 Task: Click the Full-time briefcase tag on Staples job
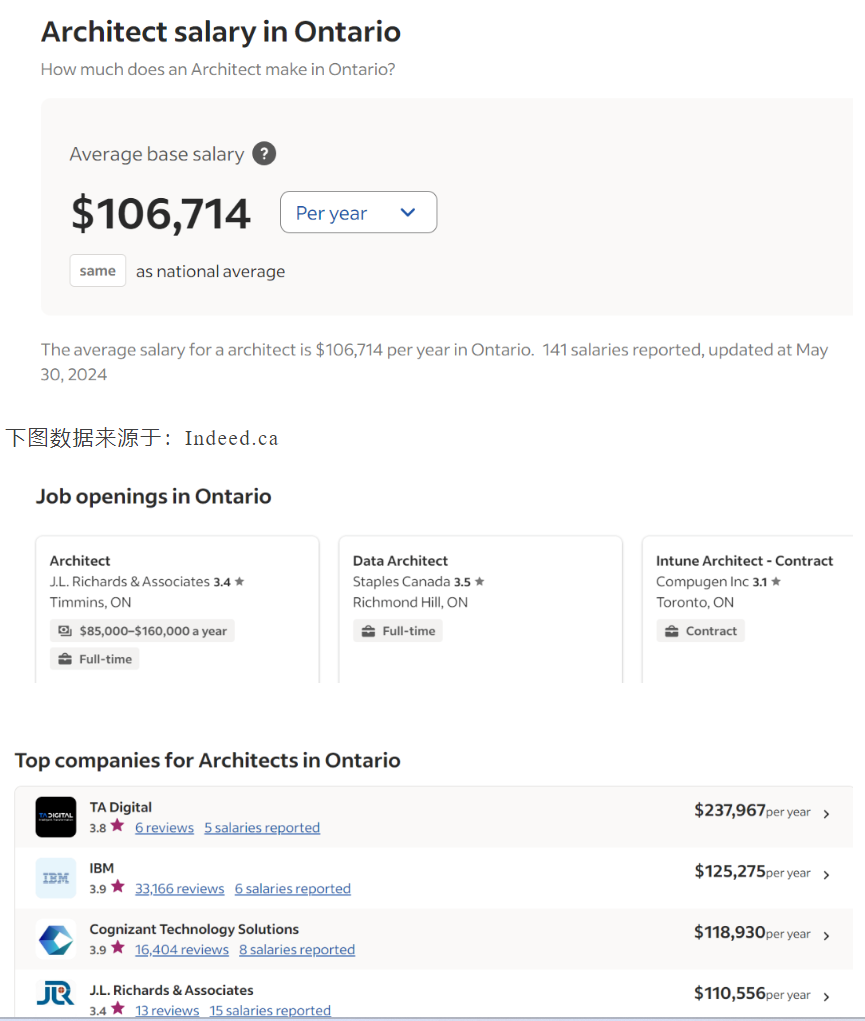pos(398,631)
